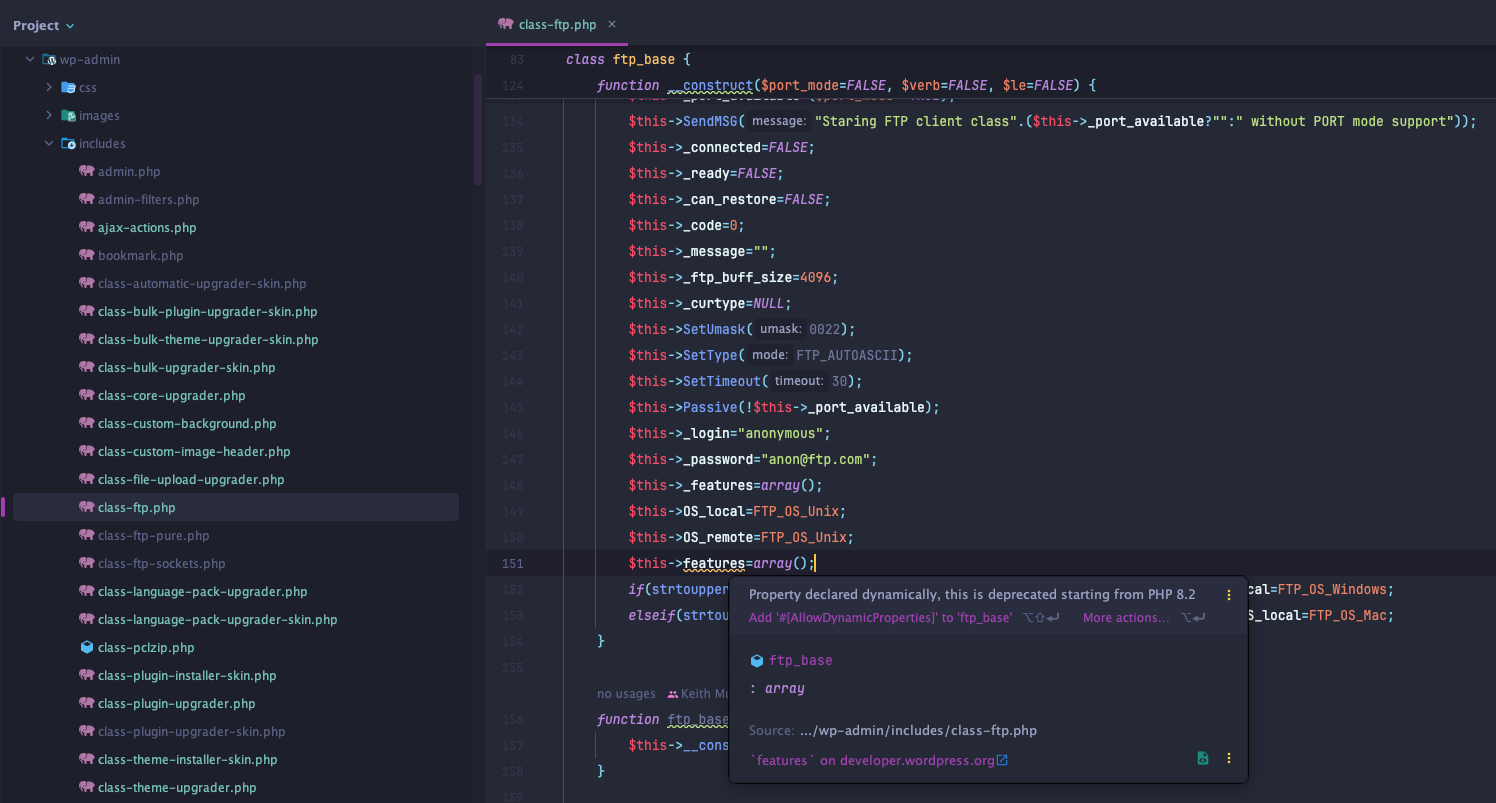The width and height of the screenshot is (1496, 803).
Task: Click the ftp_base class icon in popup
Action: coord(757,661)
